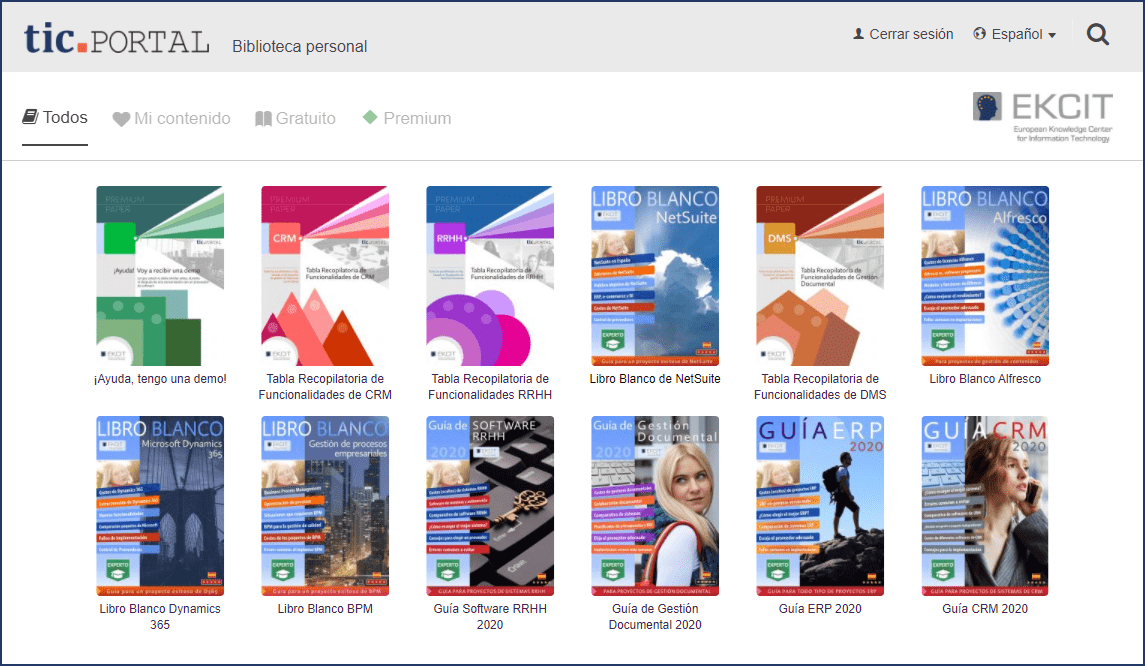Switch to the Gratuito tab
This screenshot has height=666, width=1145.
coord(295,118)
